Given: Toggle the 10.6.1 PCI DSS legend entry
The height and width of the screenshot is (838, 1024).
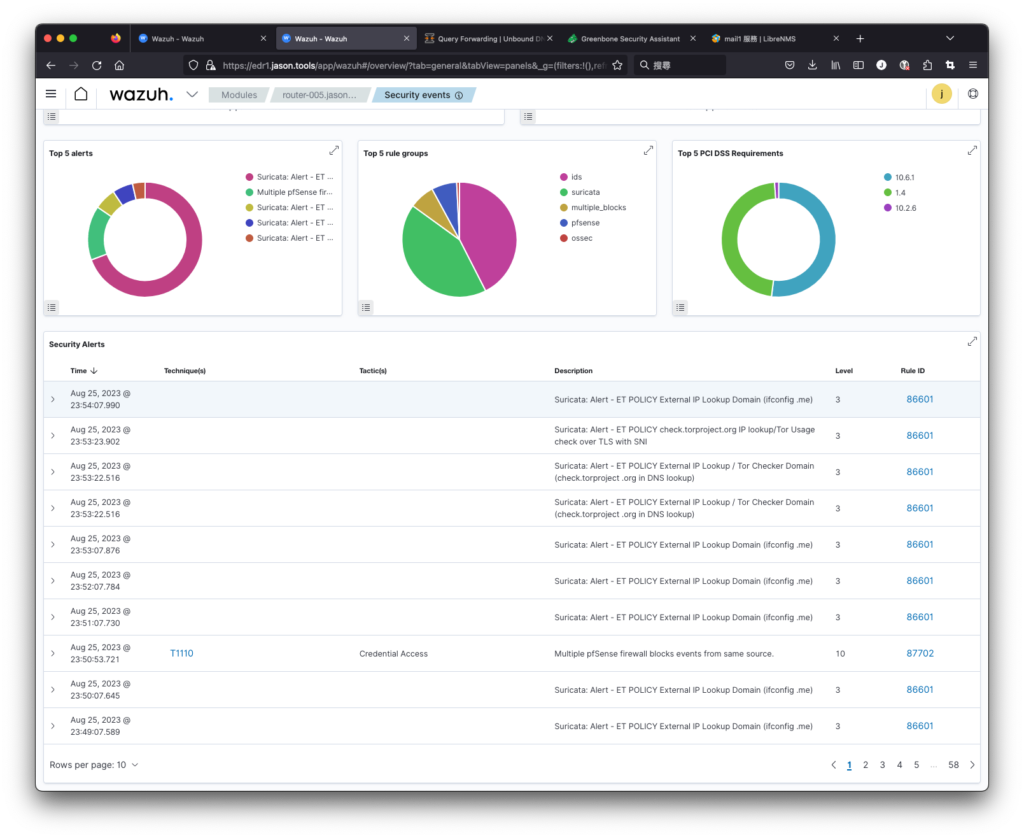Looking at the screenshot, I should click(x=899, y=178).
